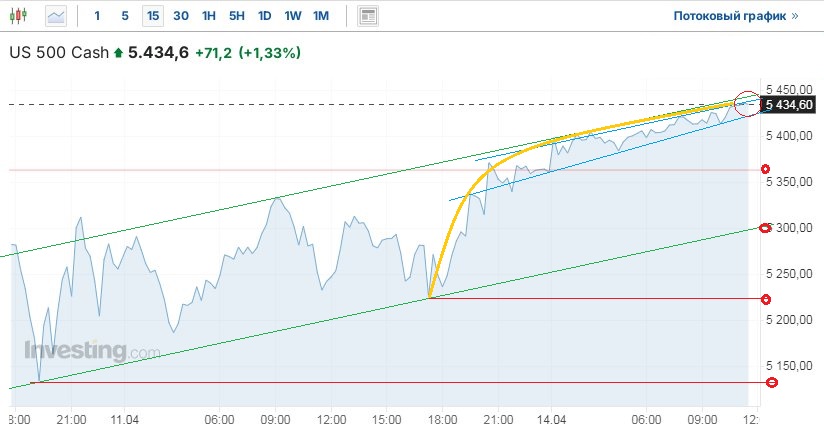Click the red marker at 5 350 level

point(766,169)
